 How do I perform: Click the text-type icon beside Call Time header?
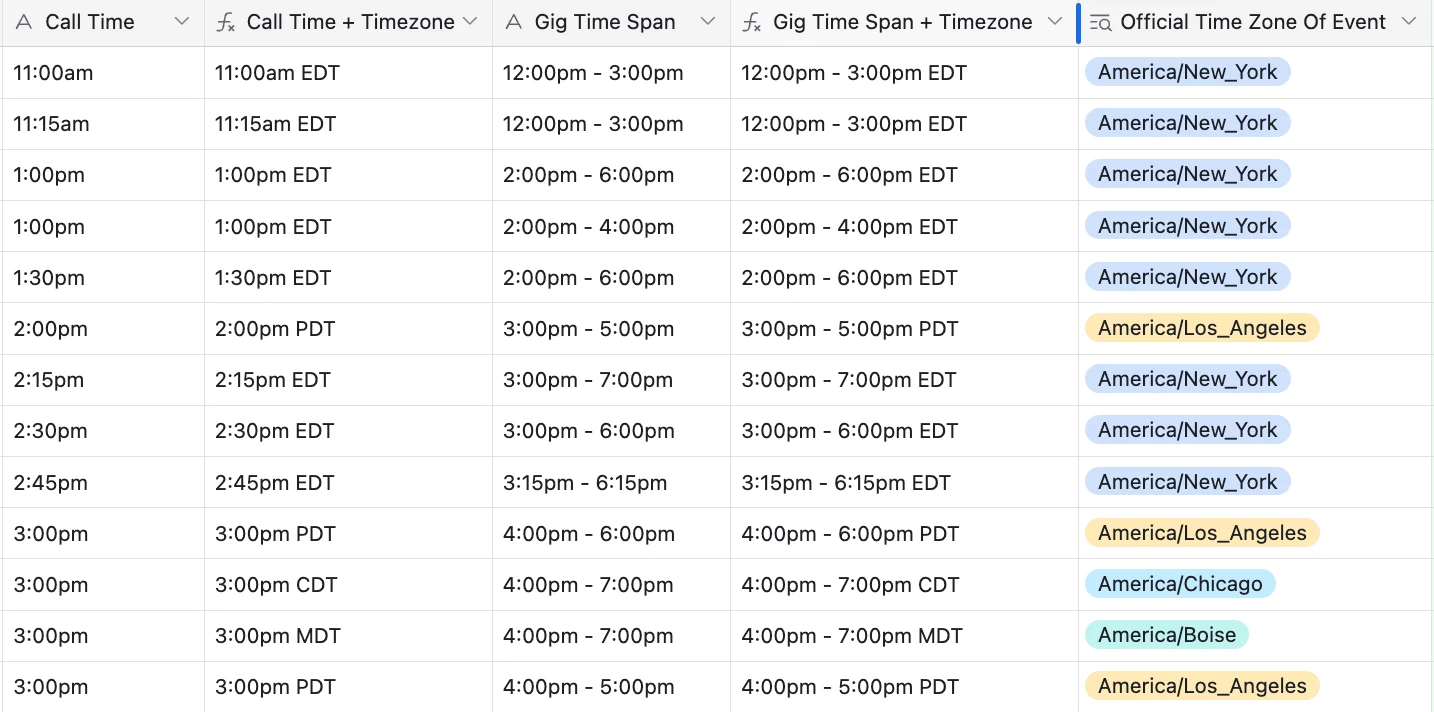(x=24, y=22)
